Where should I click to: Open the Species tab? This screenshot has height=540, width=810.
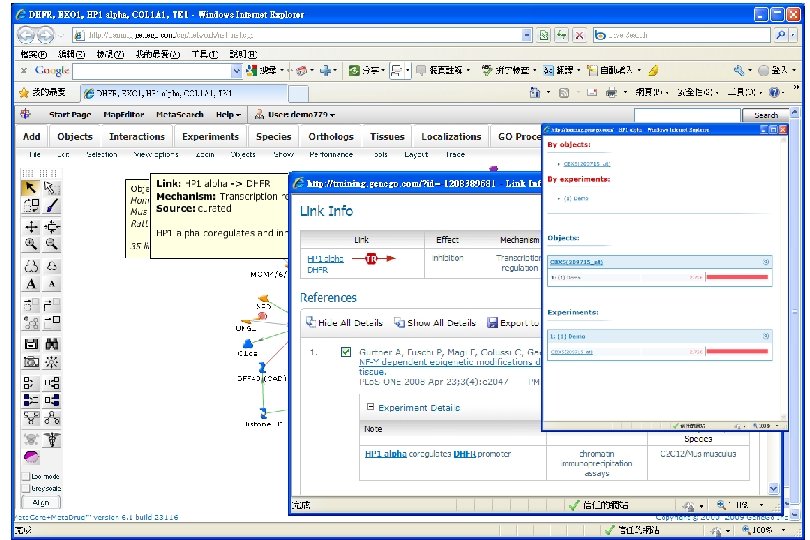coord(273,136)
